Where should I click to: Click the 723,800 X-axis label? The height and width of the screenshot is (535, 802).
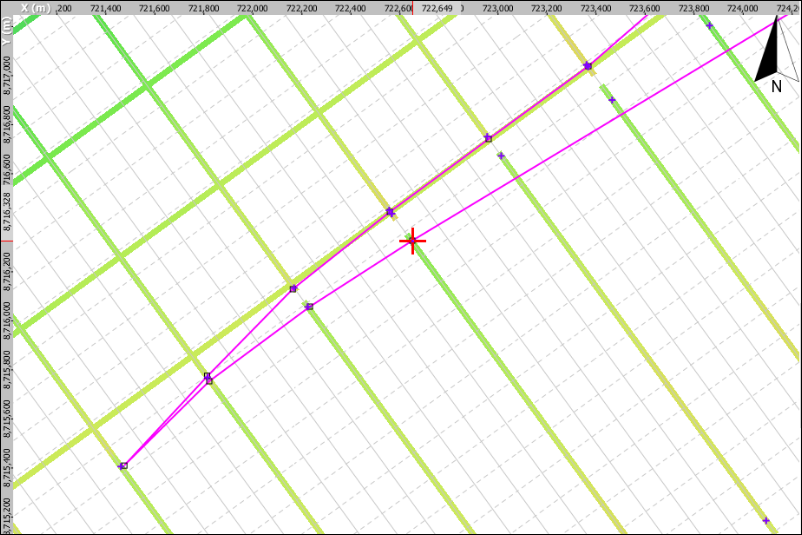click(694, 8)
